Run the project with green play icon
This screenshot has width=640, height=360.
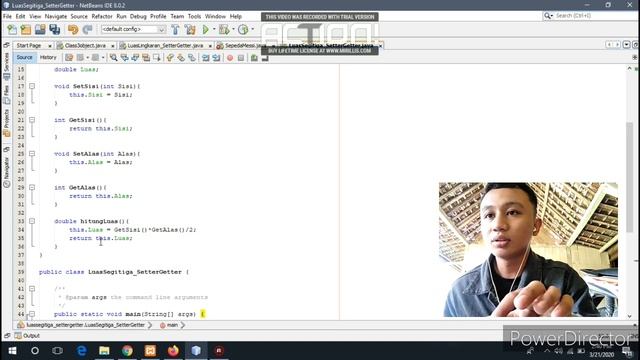tap(206, 29)
